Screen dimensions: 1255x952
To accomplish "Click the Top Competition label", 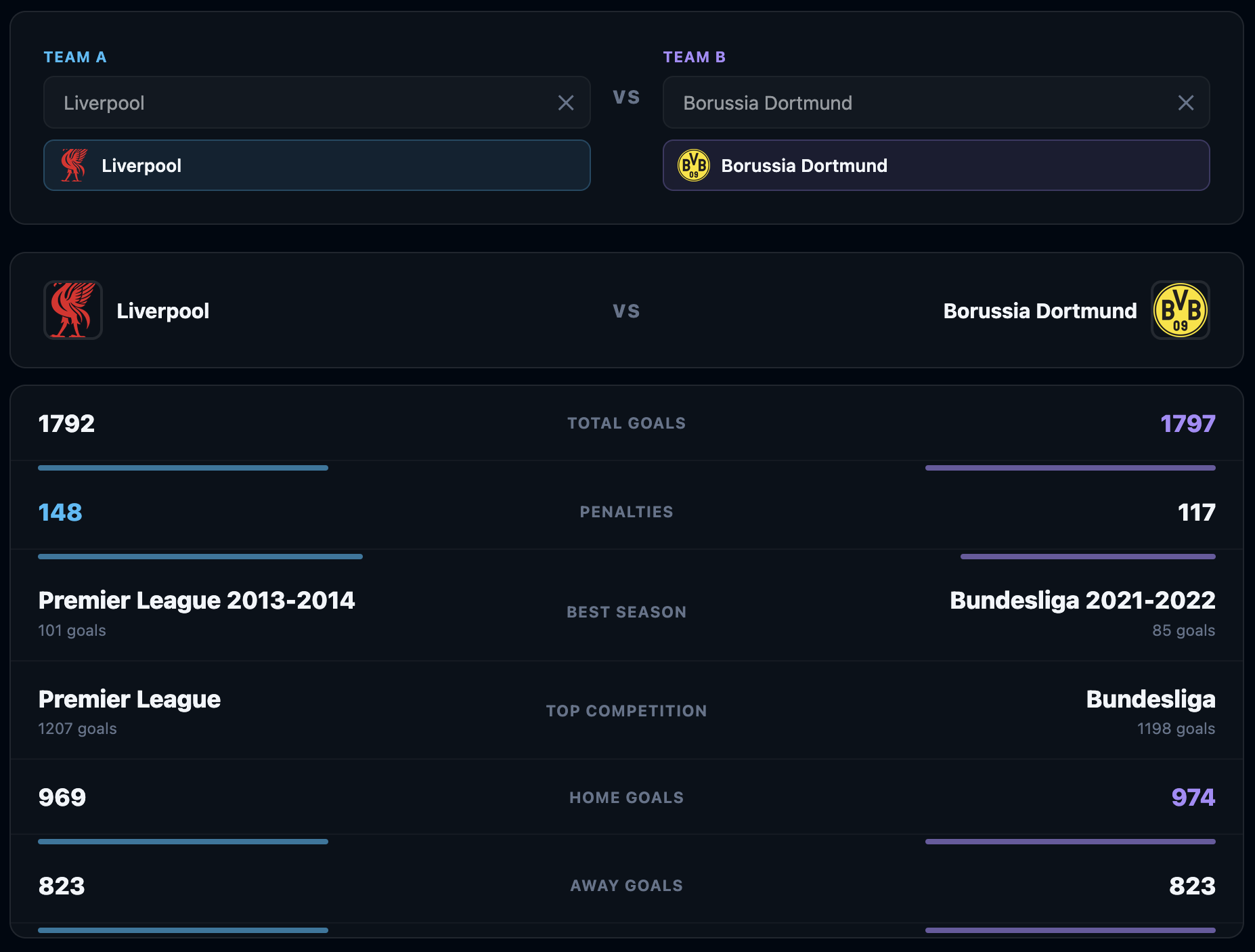I will 627,711.
